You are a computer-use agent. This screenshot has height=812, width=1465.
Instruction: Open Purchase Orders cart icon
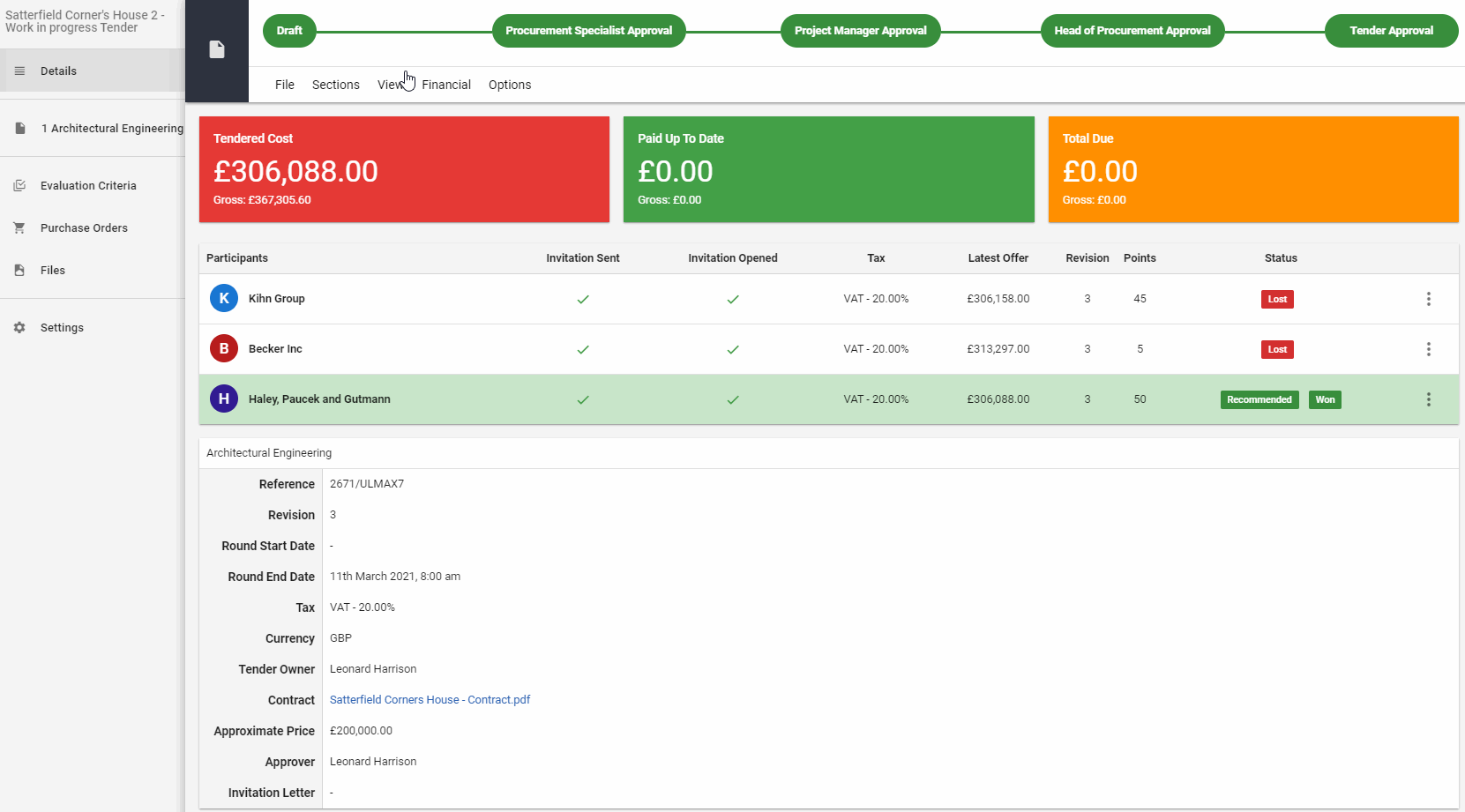[19, 228]
